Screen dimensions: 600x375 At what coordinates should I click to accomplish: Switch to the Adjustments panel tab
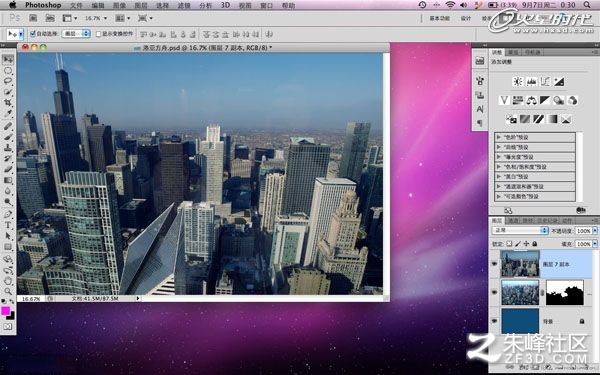pos(497,52)
